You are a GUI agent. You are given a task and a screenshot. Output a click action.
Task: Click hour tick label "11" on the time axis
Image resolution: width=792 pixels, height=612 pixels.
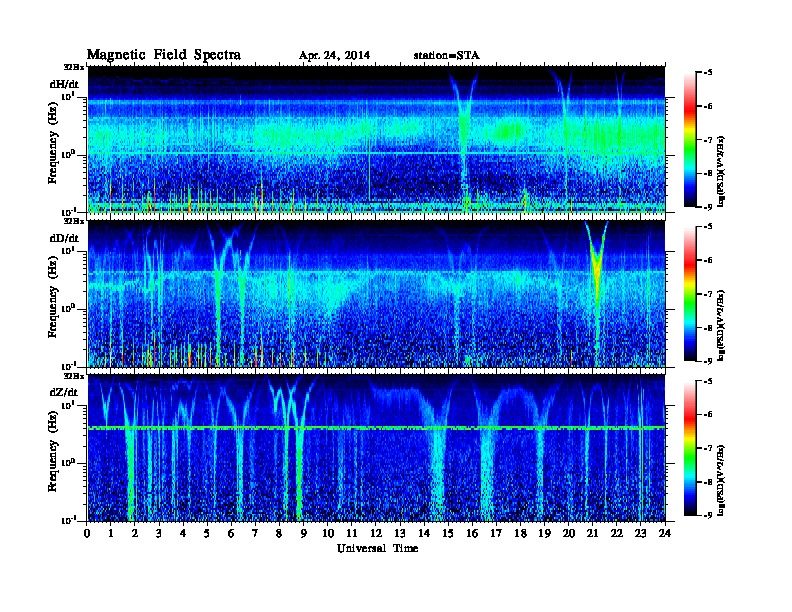tap(352, 534)
